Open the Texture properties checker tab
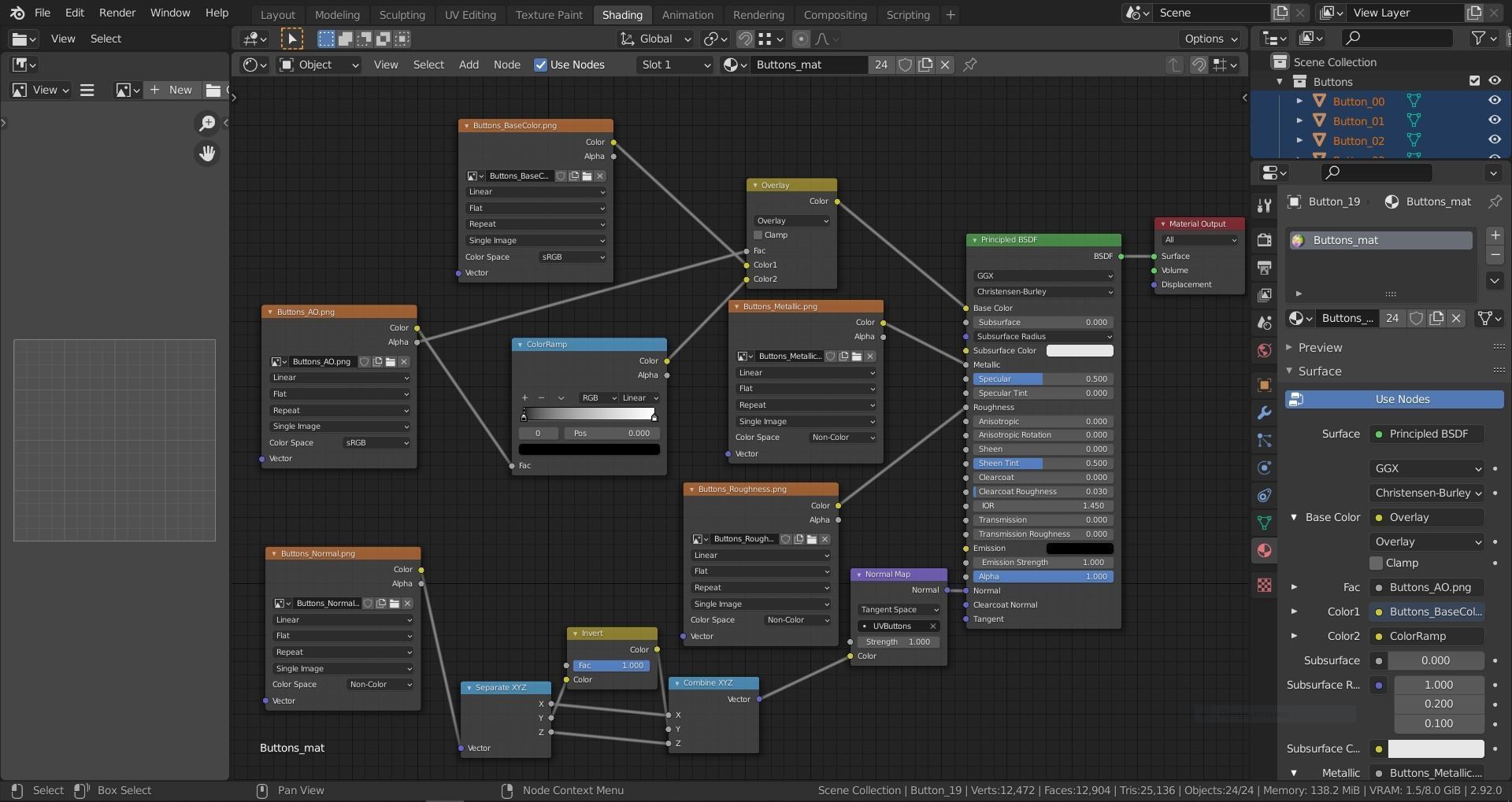 tap(1264, 585)
